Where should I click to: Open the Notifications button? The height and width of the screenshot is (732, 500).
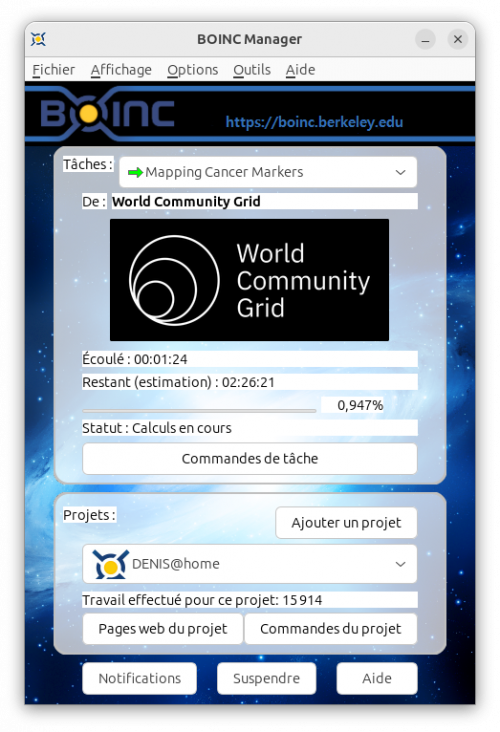140,678
